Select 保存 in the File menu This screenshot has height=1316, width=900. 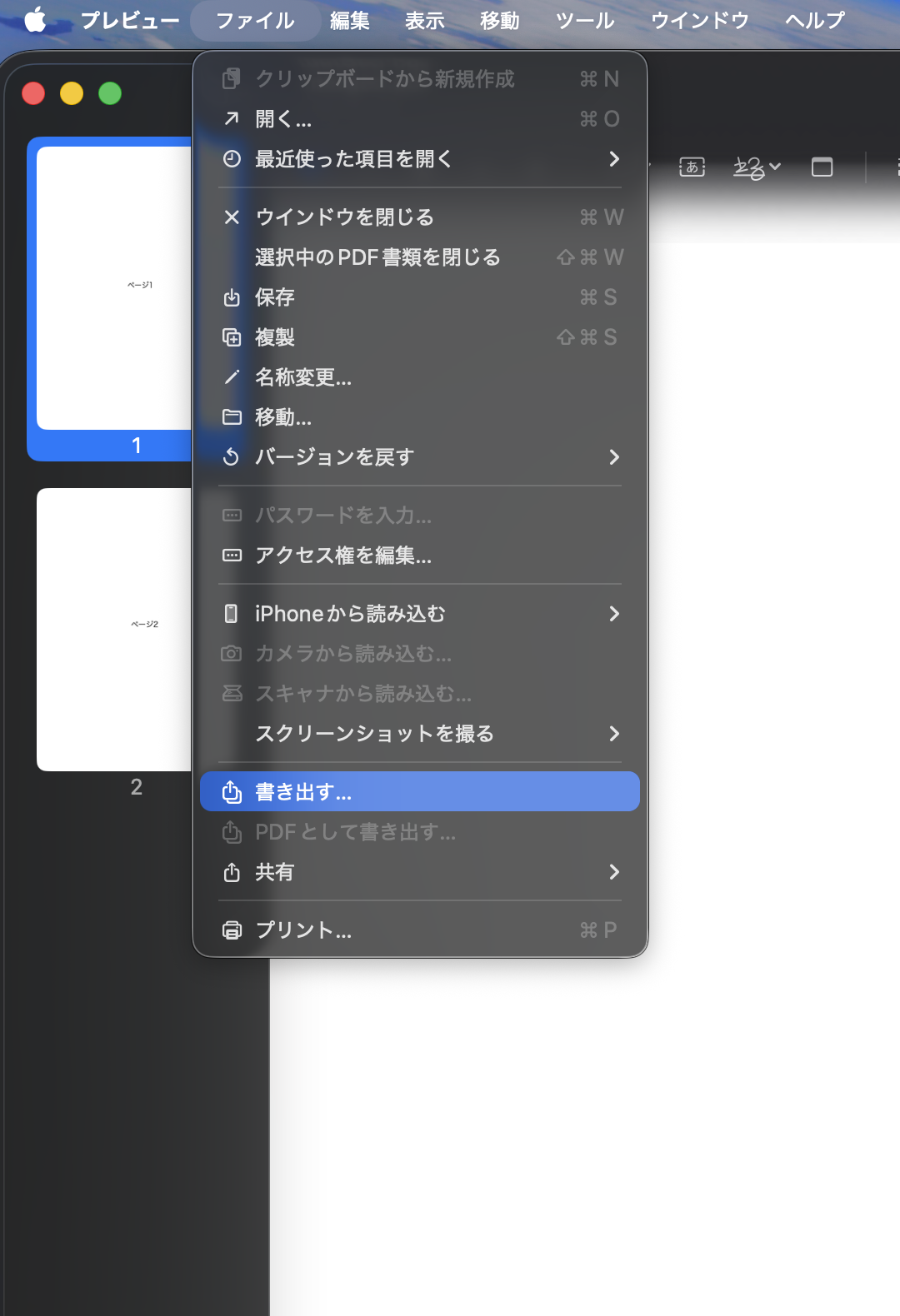(x=420, y=297)
